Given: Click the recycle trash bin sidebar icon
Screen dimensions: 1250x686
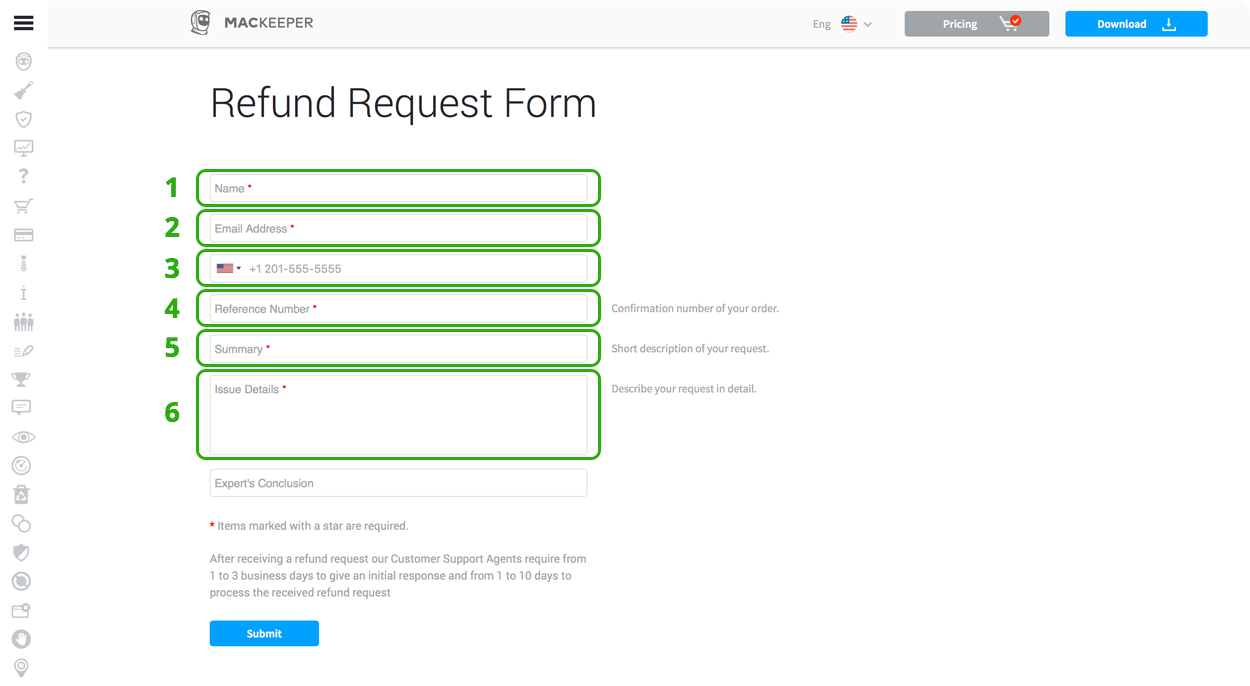Looking at the screenshot, I should (x=22, y=494).
